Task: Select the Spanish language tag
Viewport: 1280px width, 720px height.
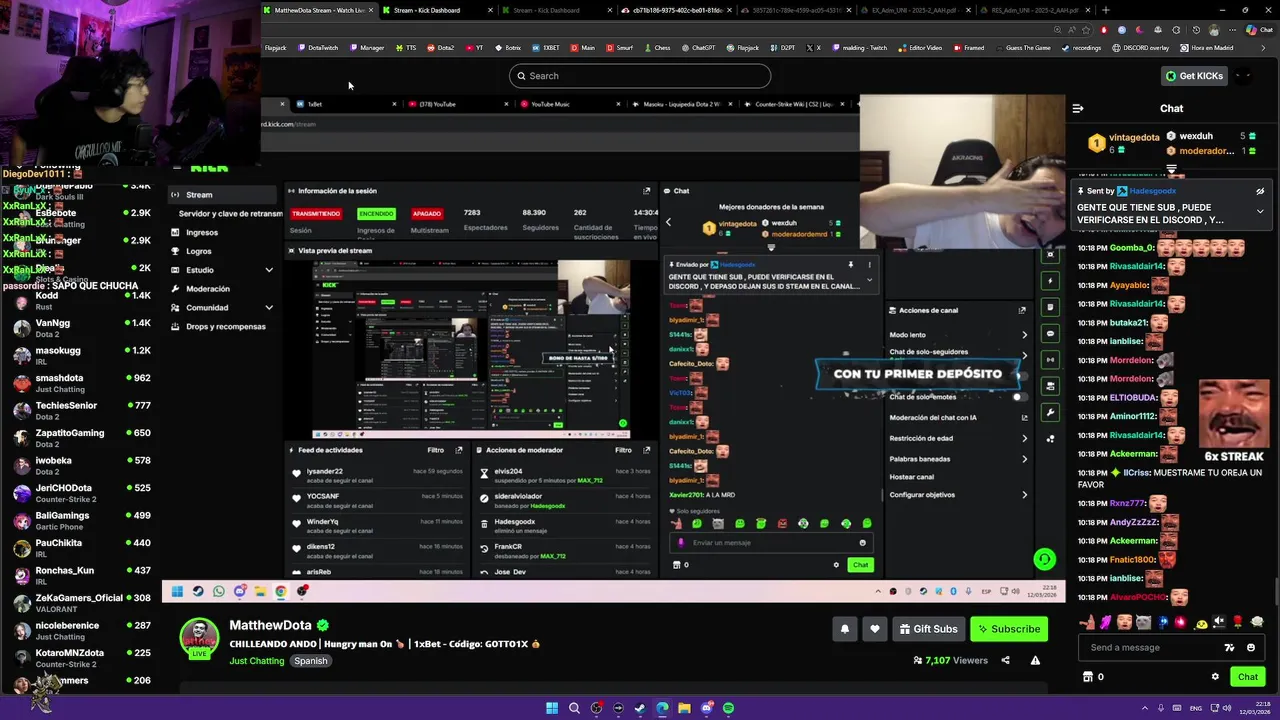Action: pos(311,661)
